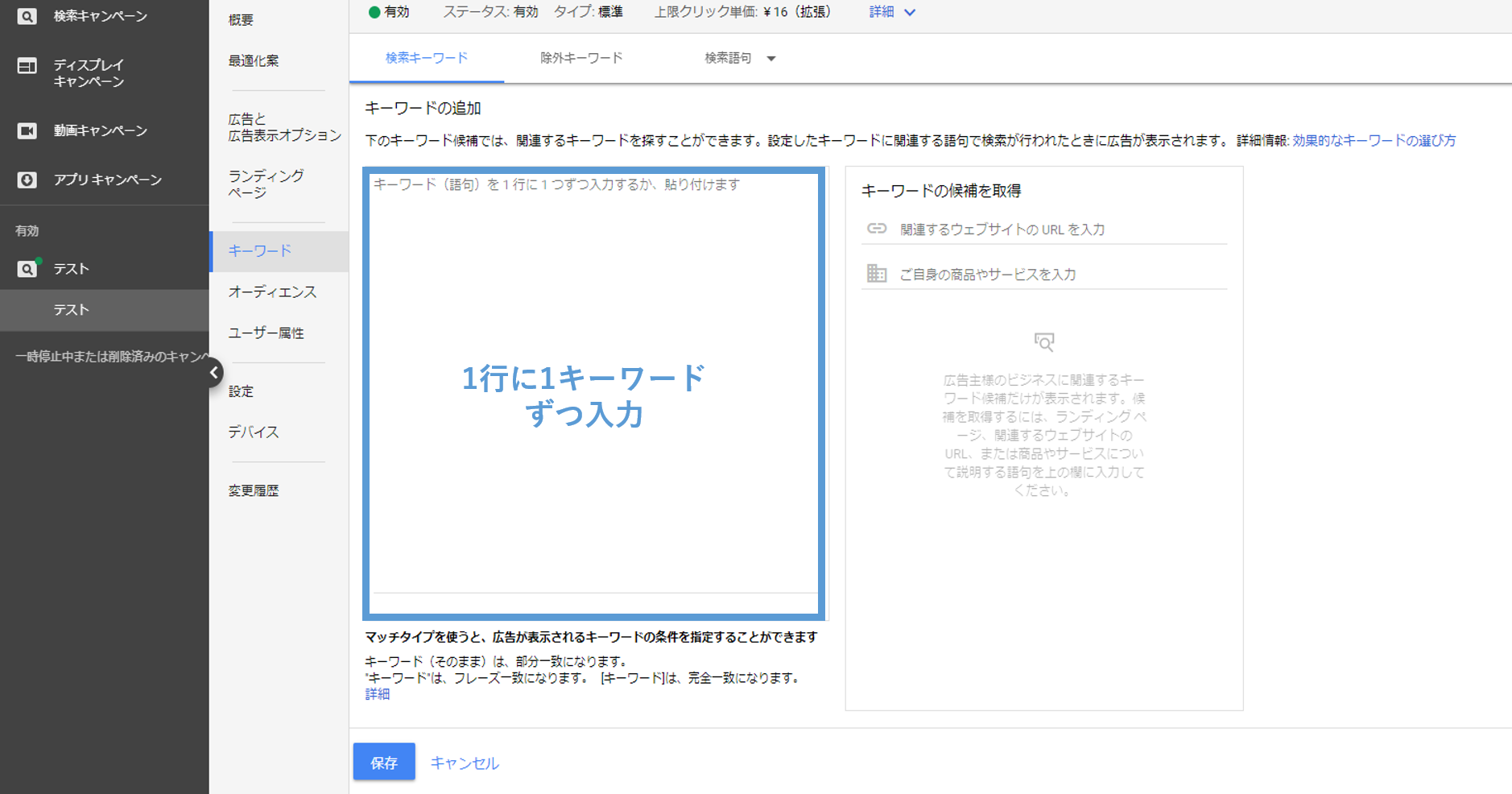
Task: Click into the keyword entry text area
Action: 595,393
